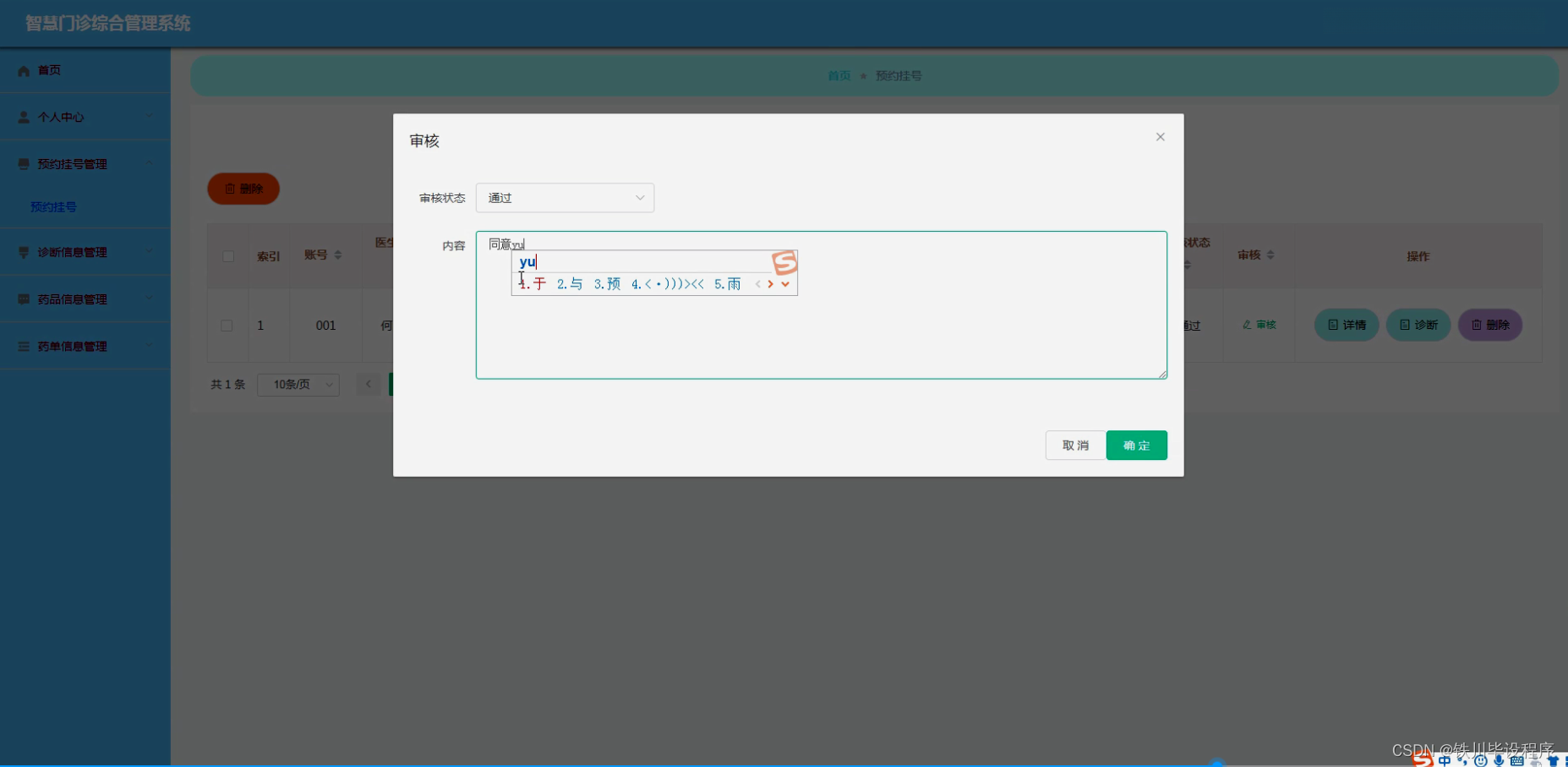This screenshot has width=1568, height=767.
Task: Pick the fish emoticon IME candidate 4
Action: coord(668,284)
